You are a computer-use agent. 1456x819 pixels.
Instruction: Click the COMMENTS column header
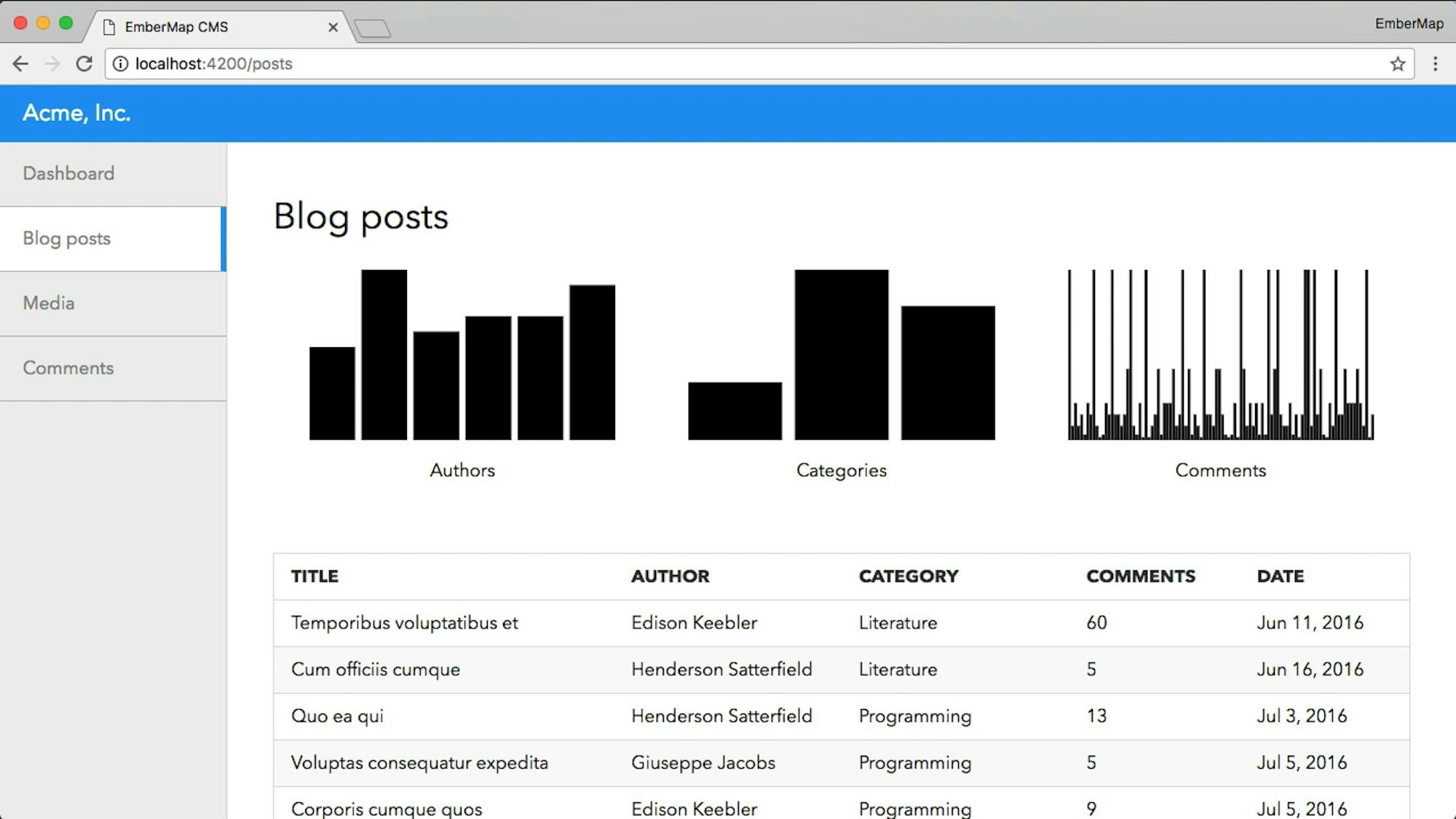pyautogui.click(x=1140, y=576)
